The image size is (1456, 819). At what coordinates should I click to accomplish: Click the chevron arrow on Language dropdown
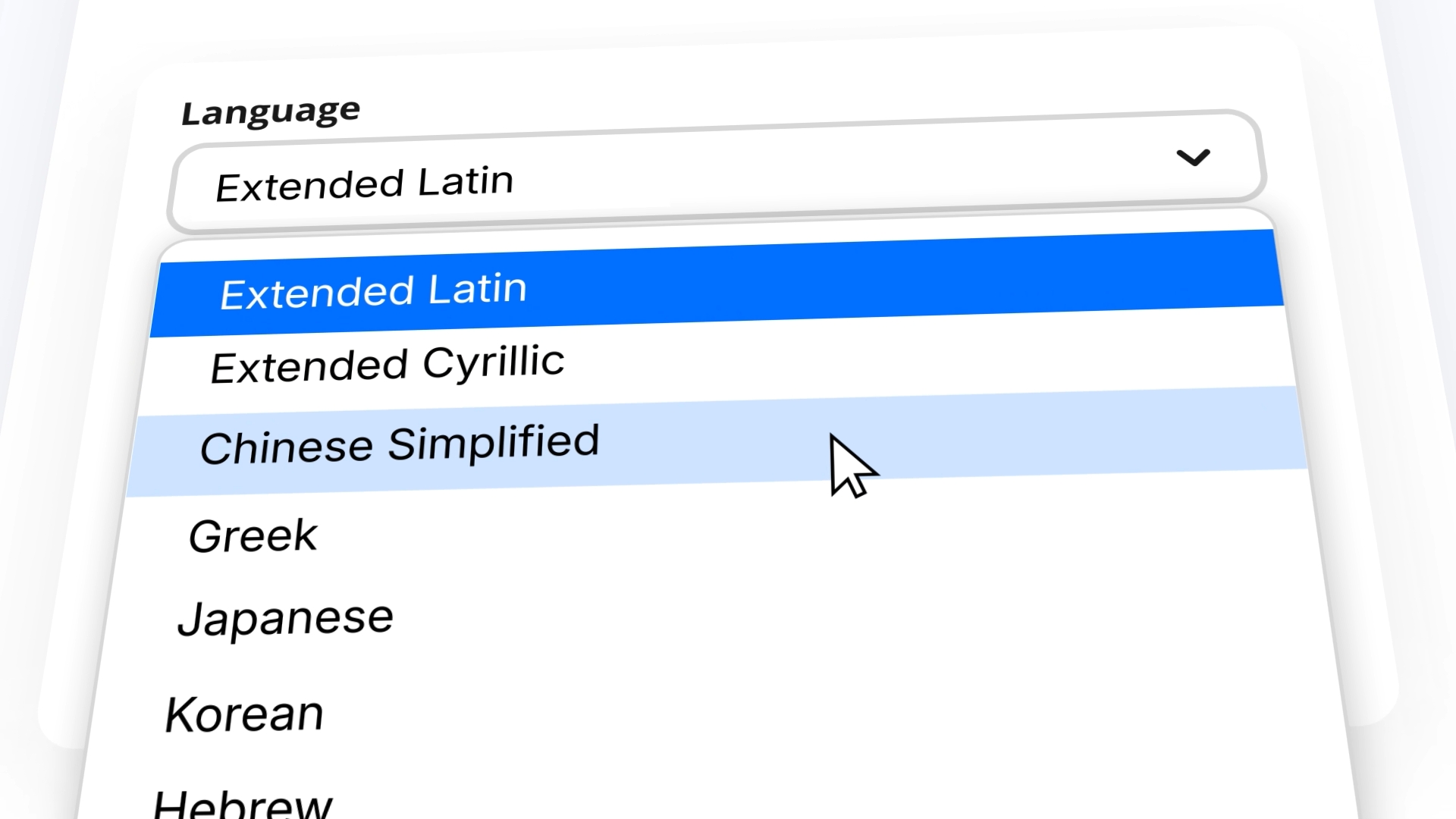(x=1193, y=157)
